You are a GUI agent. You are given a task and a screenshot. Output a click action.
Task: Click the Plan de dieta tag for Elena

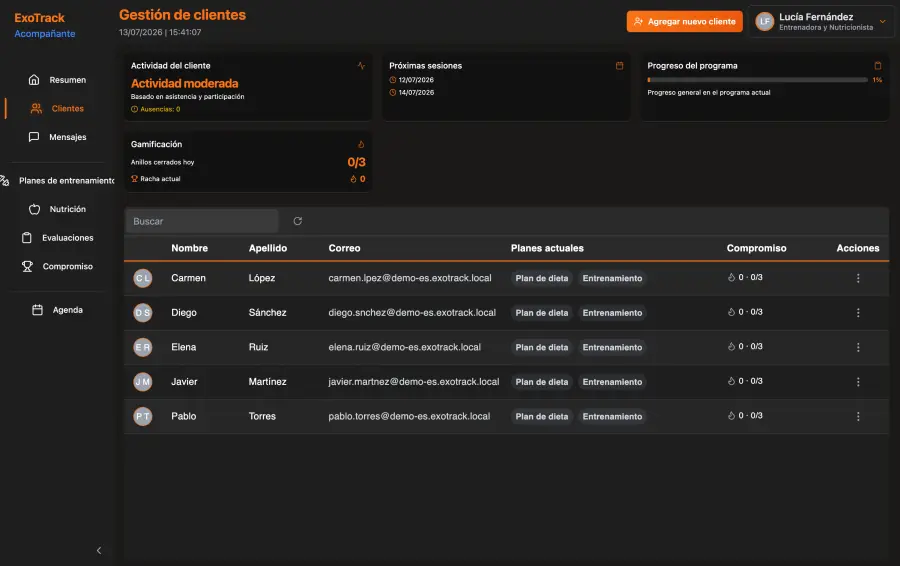[x=541, y=347]
